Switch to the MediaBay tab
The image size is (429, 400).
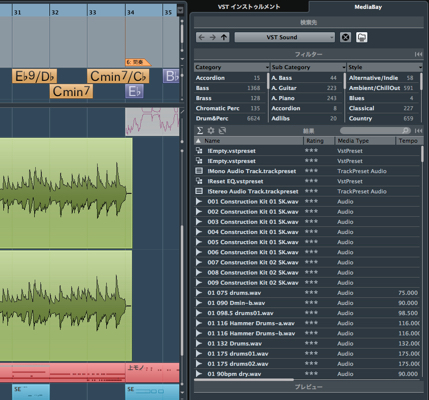tap(368, 7)
